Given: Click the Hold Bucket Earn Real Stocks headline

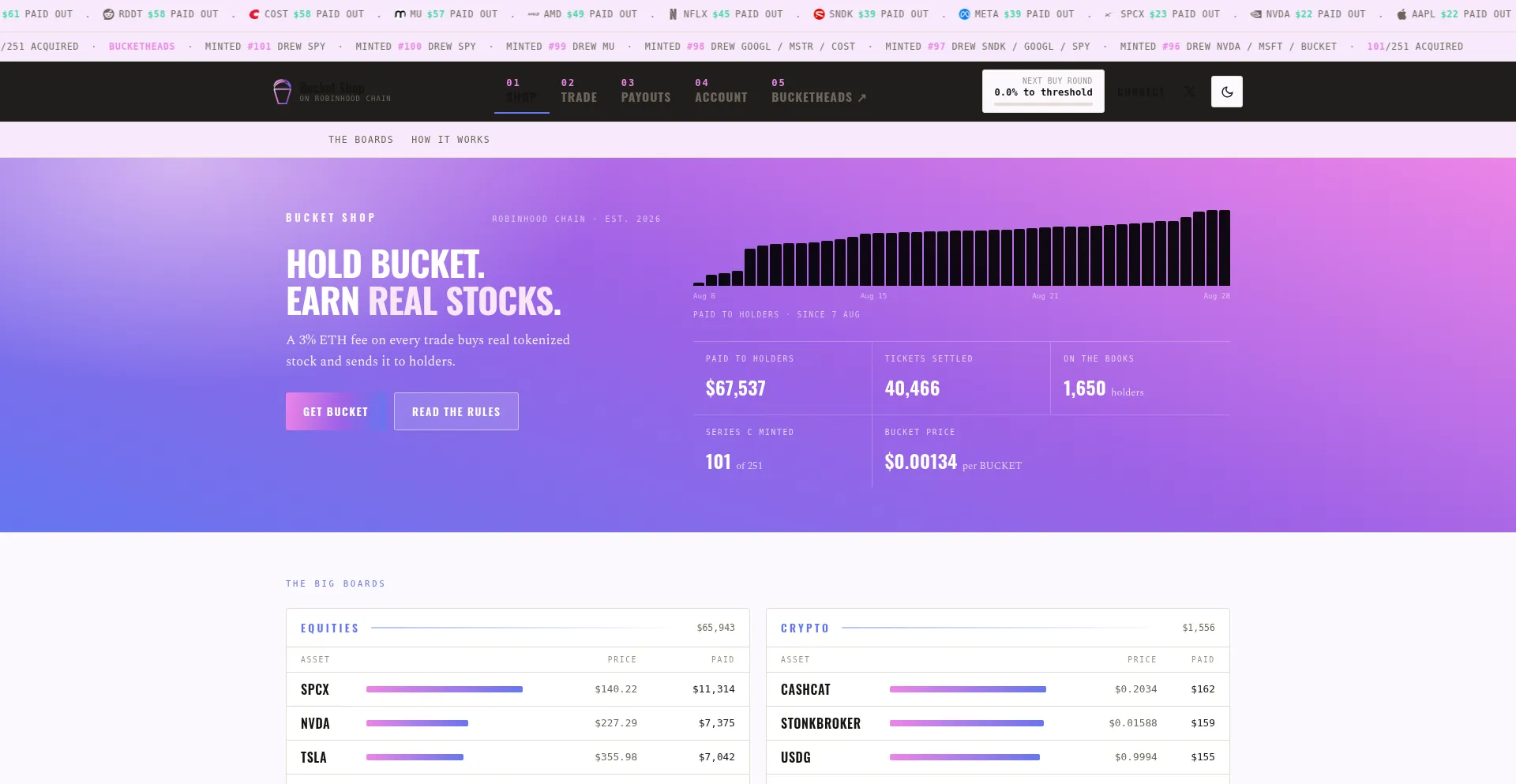Looking at the screenshot, I should [424, 283].
